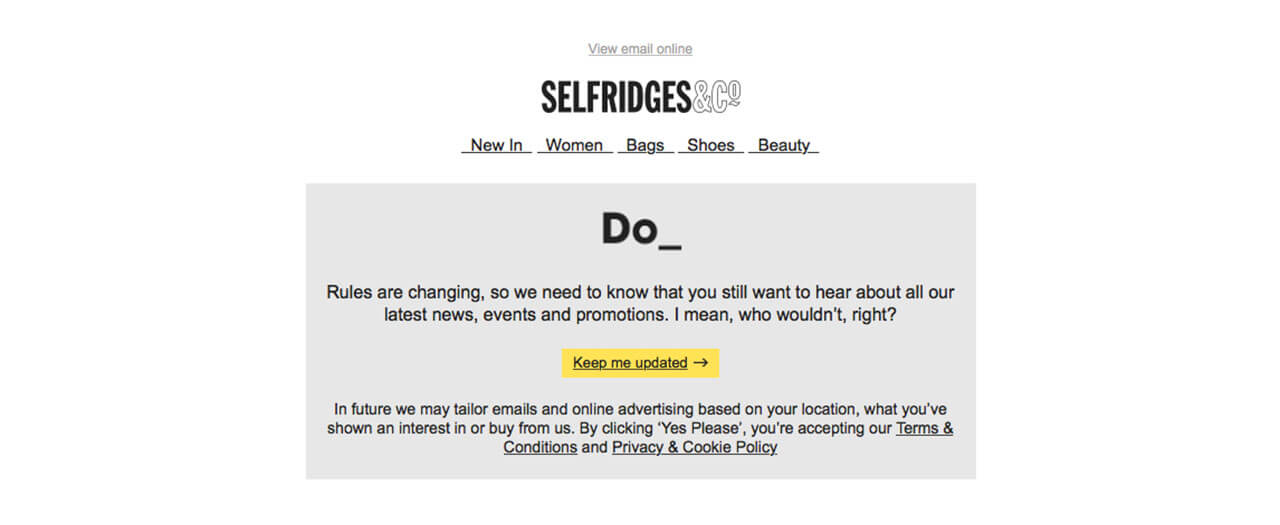Click the large 'Do_' heading

point(641,229)
